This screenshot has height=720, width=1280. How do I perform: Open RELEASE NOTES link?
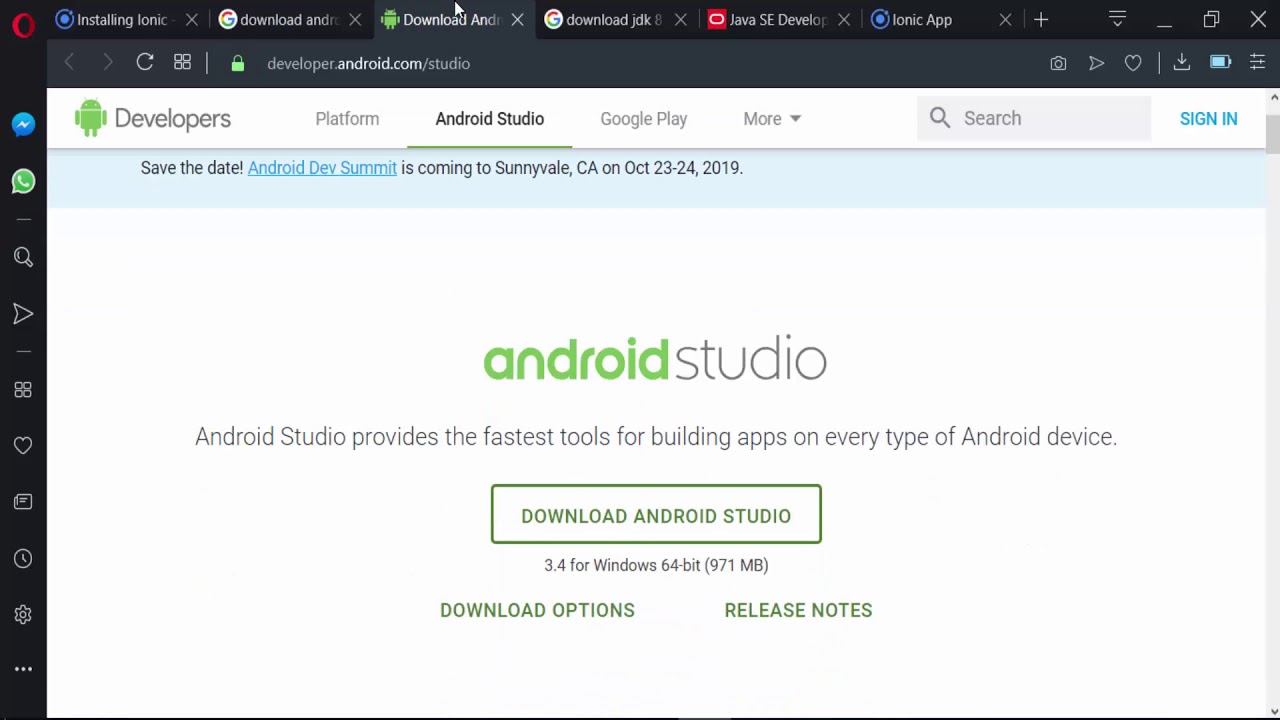[x=798, y=610]
